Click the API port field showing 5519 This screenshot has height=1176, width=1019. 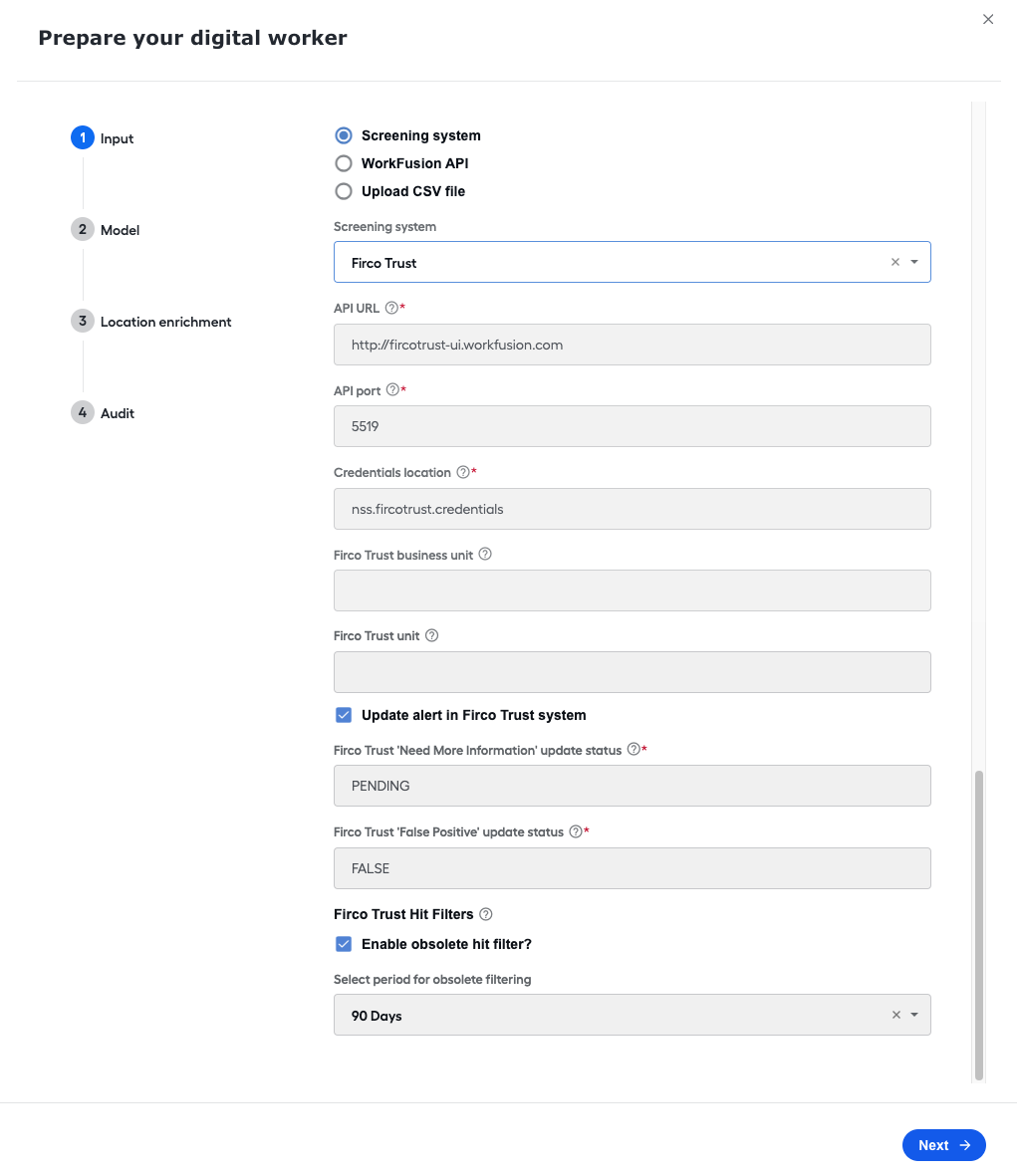pos(633,427)
